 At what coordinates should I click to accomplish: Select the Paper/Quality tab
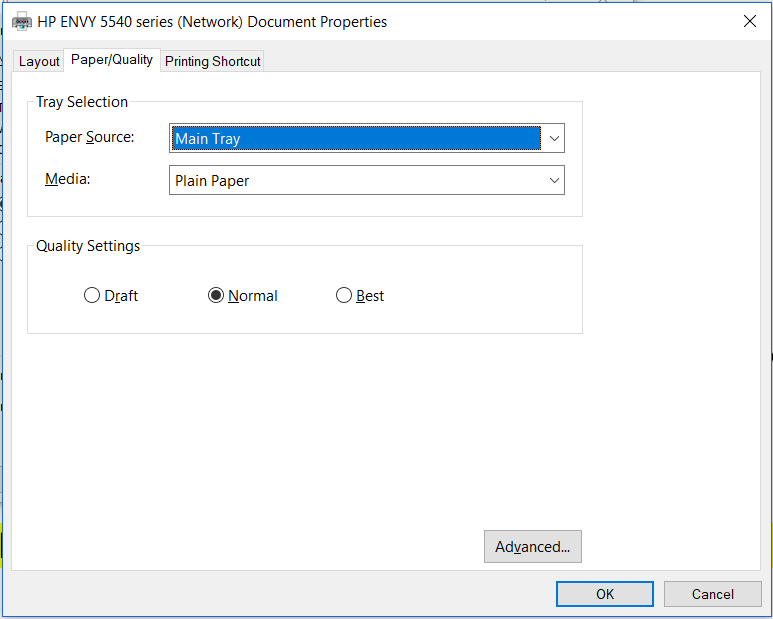pyautogui.click(x=112, y=60)
